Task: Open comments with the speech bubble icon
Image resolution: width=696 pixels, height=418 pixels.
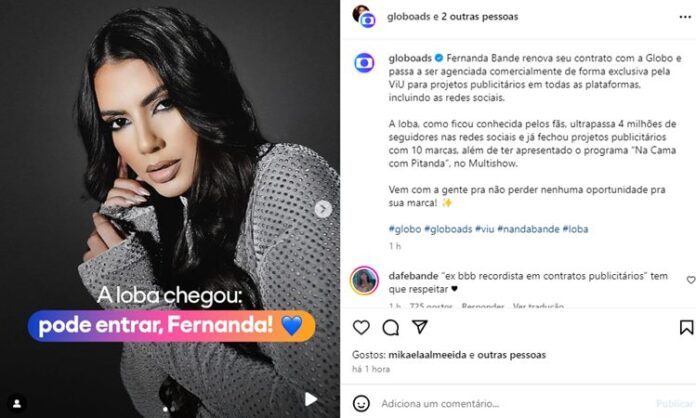Action: (391, 327)
